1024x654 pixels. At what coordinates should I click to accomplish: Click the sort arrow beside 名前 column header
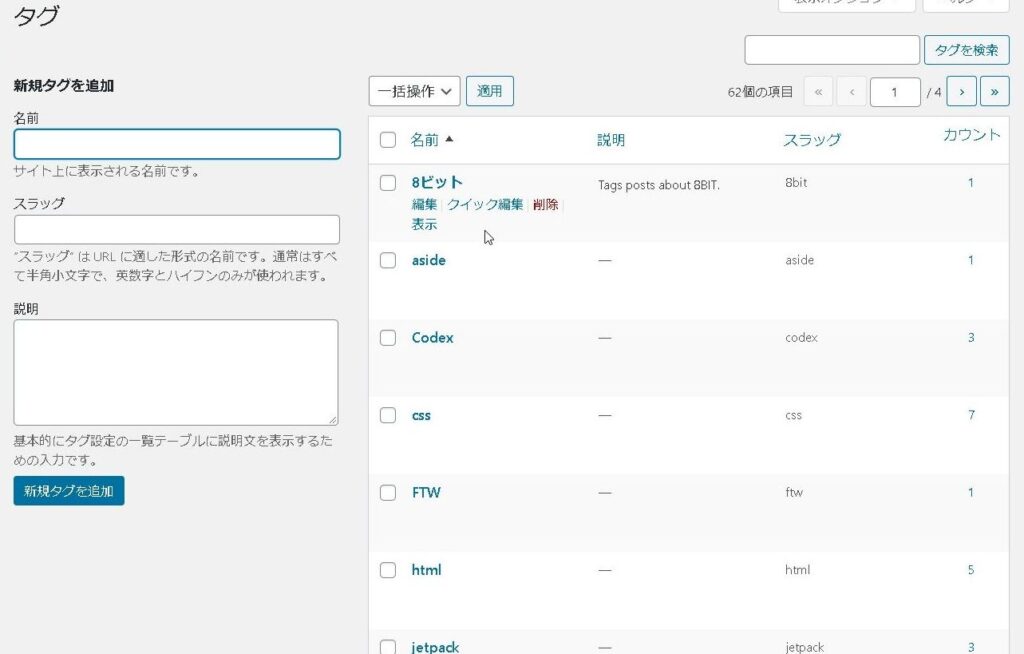(x=449, y=140)
